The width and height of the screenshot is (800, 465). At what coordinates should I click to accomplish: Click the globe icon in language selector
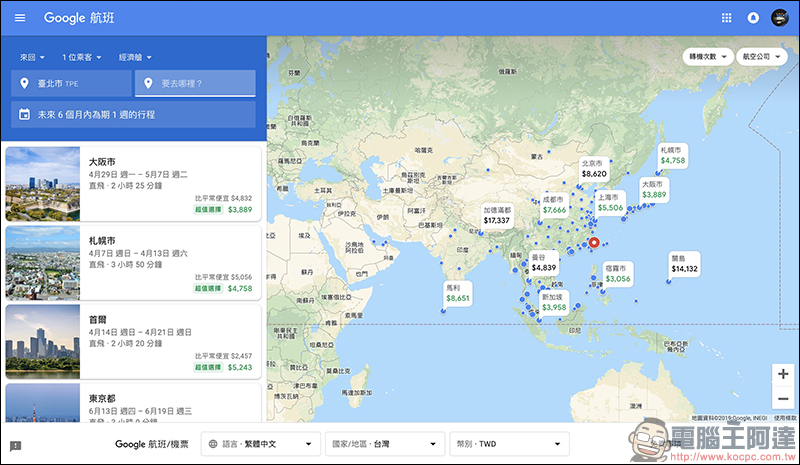[213, 444]
